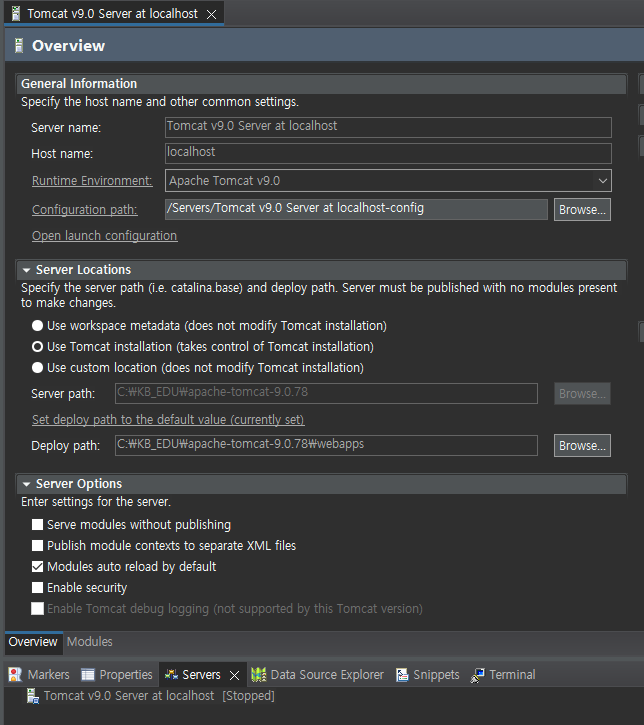Image resolution: width=644 pixels, height=725 pixels.
Task: Browse for the Deploy path
Action: pyautogui.click(x=582, y=445)
